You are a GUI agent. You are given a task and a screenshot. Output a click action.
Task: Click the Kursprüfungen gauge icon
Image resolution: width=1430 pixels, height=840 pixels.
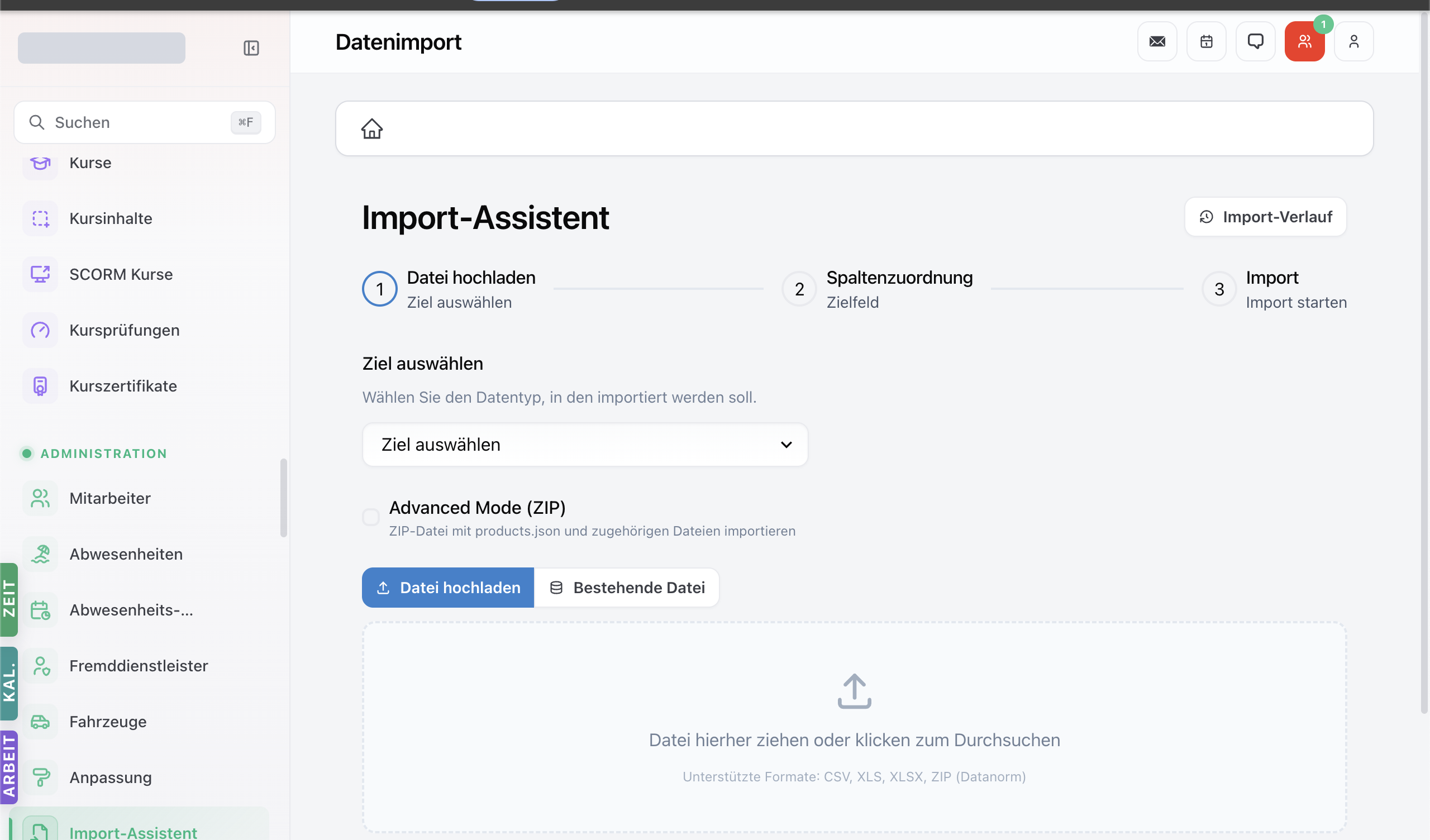[x=40, y=330]
